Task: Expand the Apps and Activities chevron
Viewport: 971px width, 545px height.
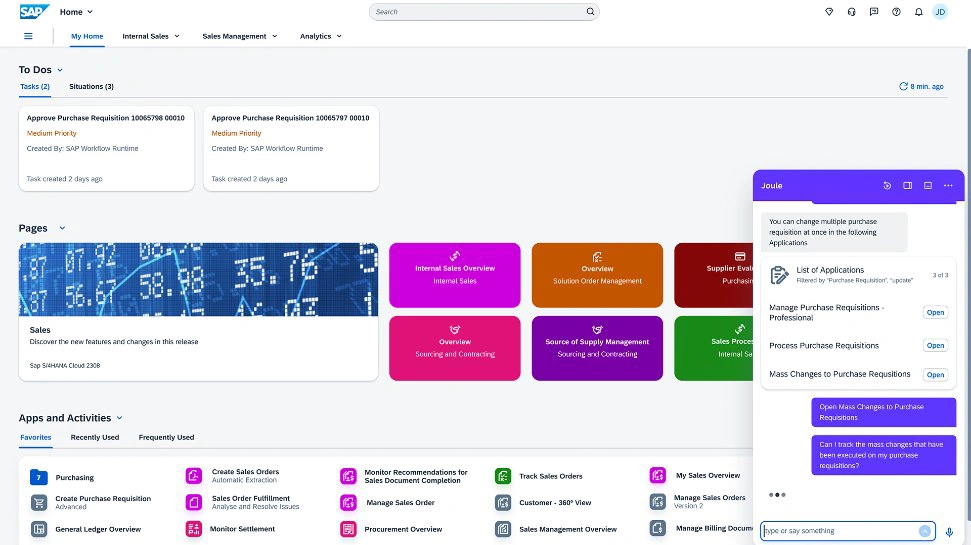Action: pyautogui.click(x=120, y=418)
